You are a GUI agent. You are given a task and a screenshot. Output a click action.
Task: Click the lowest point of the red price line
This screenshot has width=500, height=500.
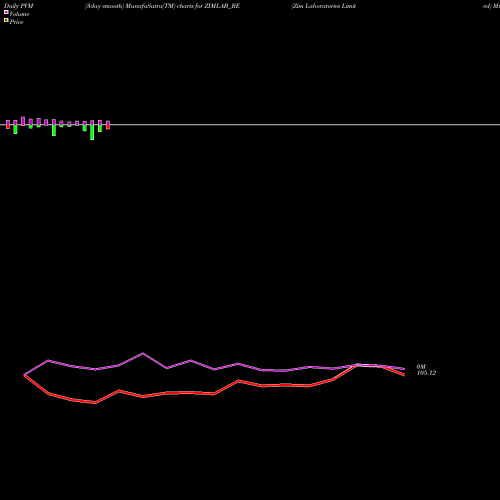[x=96, y=403]
